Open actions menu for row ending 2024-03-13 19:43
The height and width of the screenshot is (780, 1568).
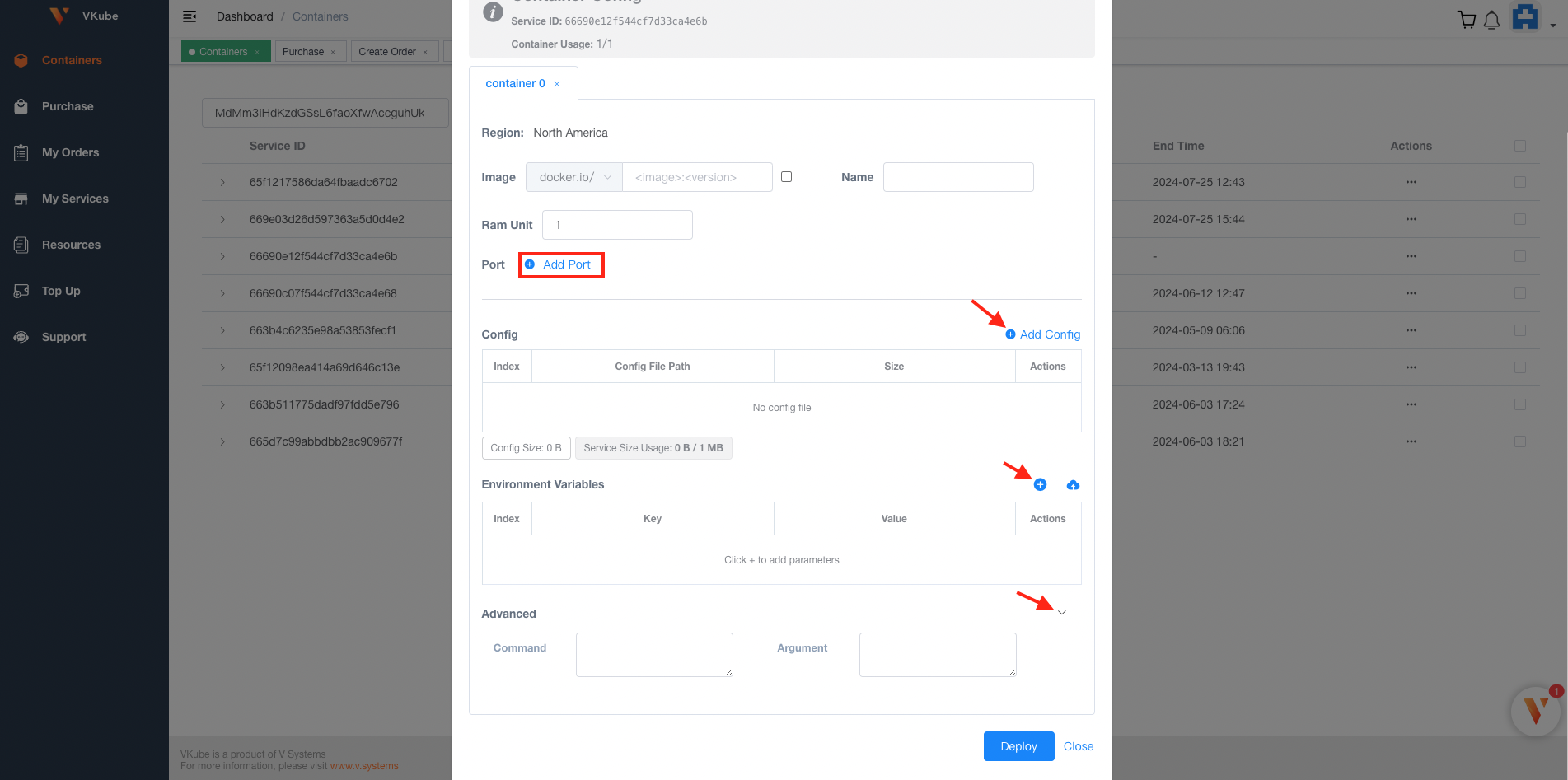[x=1411, y=367]
